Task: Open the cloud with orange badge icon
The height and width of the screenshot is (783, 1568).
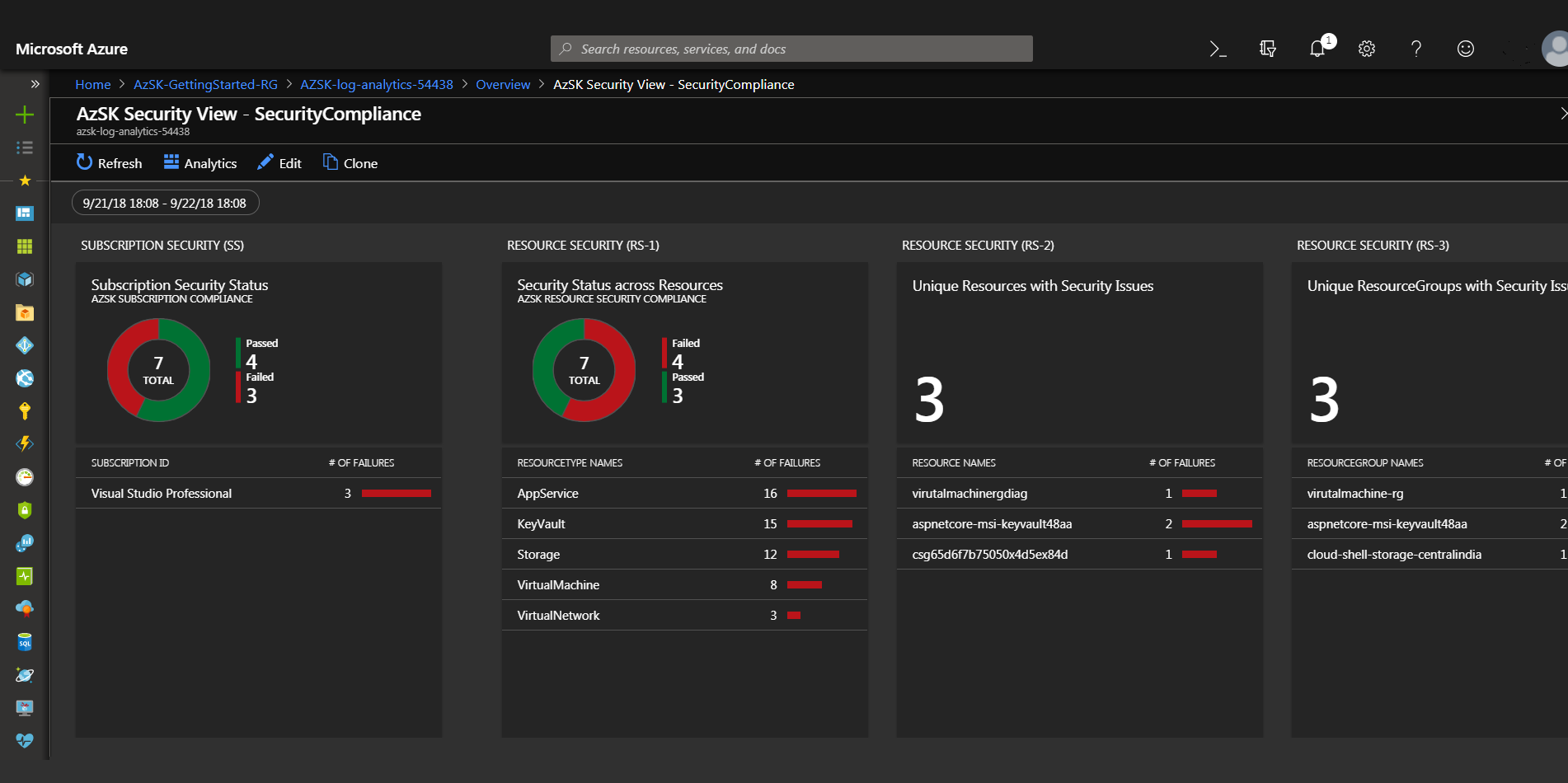Action: 25,609
